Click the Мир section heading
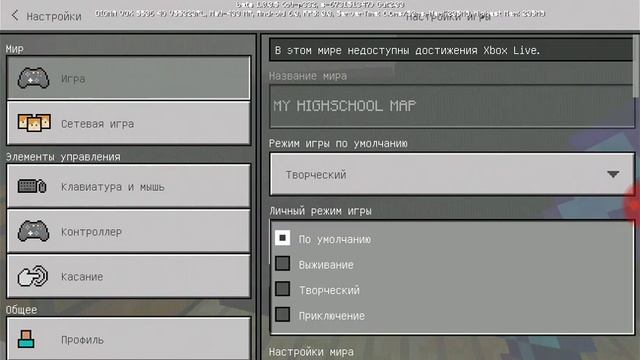Viewport: 640px width, 360px height. (15, 49)
